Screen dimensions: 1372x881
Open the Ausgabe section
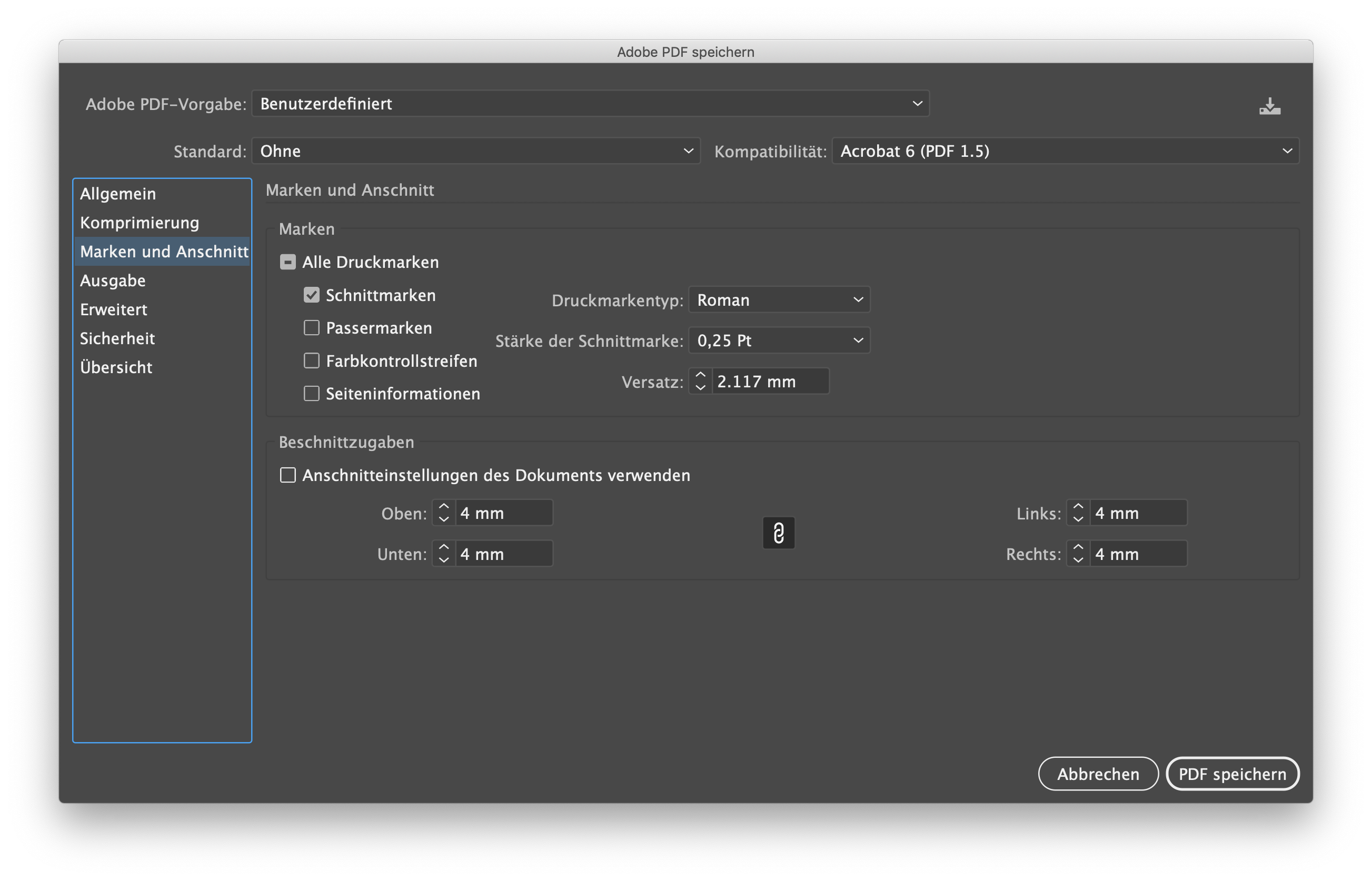point(113,281)
